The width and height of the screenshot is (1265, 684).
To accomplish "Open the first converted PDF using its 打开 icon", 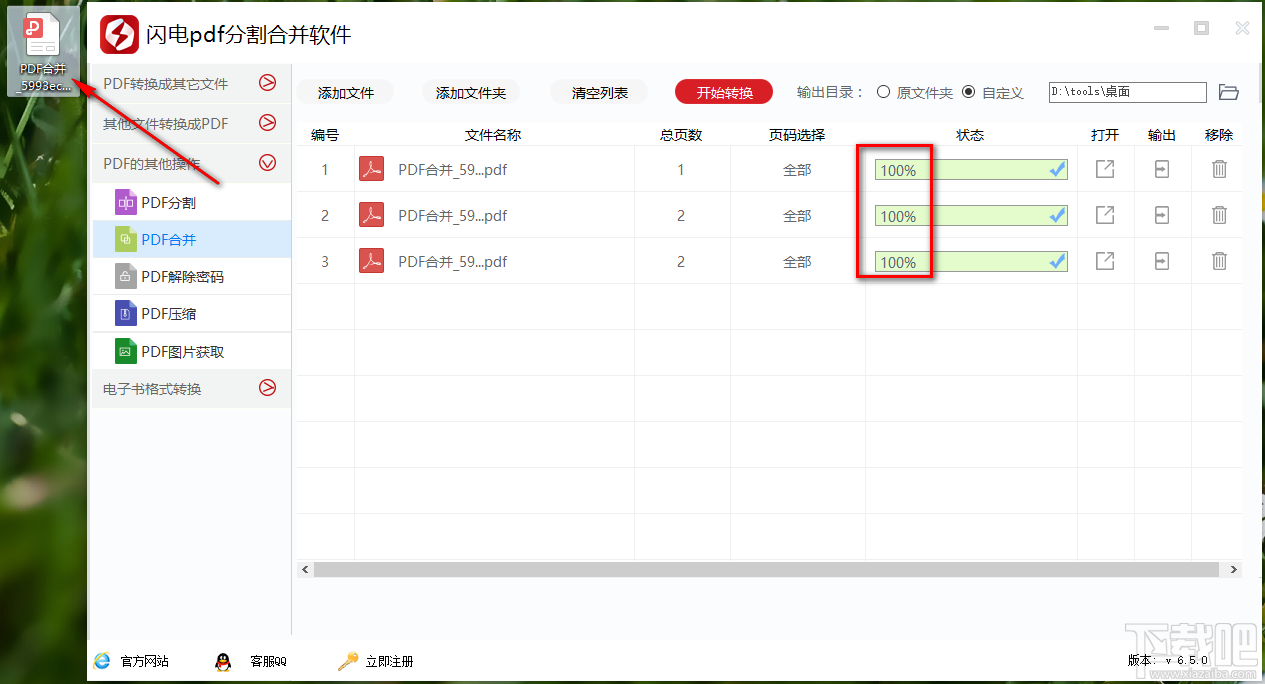I will [x=1104, y=169].
